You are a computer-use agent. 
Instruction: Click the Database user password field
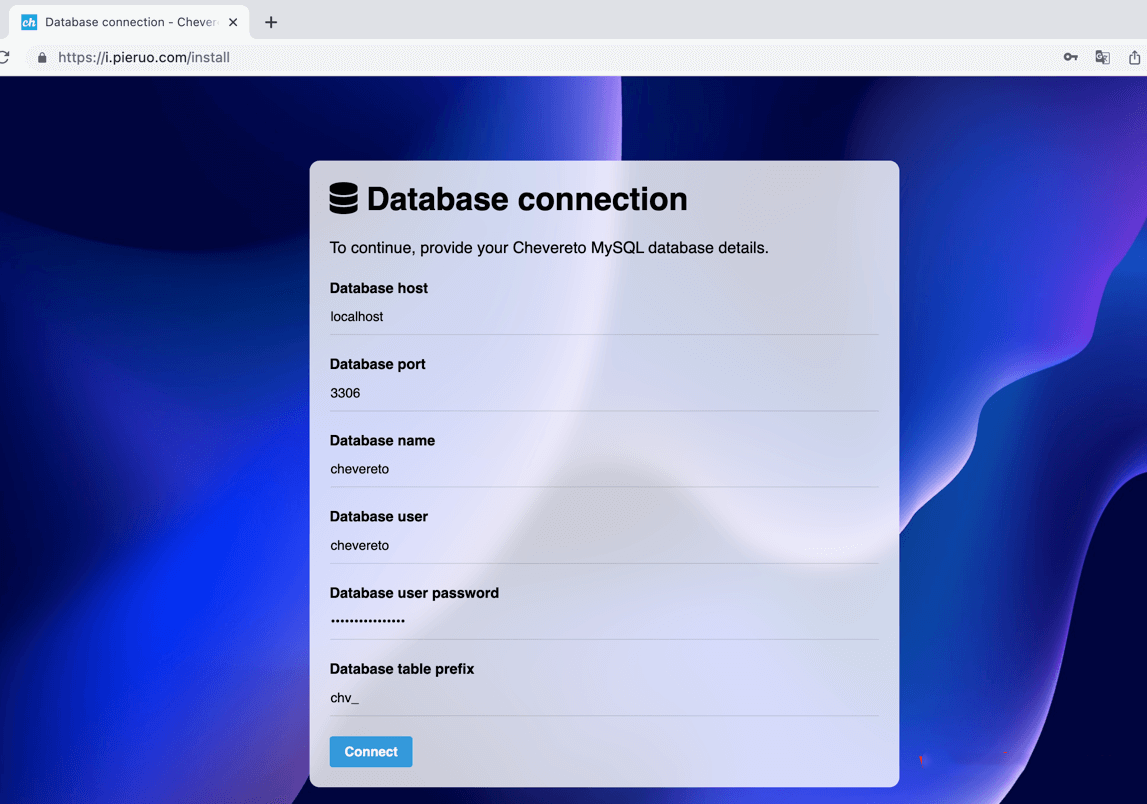click(x=604, y=621)
